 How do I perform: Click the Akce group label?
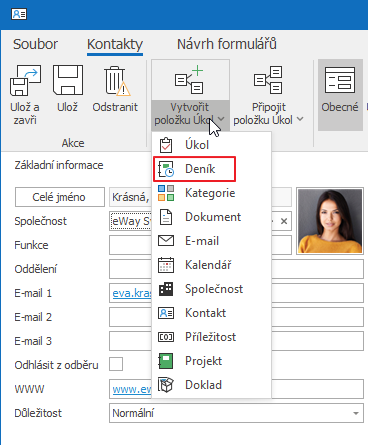pyautogui.click(x=73, y=143)
